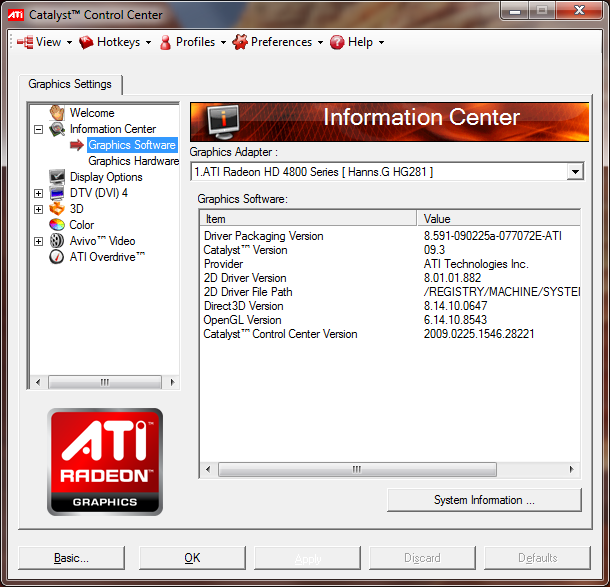The height and width of the screenshot is (587, 610).
Task: Open ATI Overdrive via gauge icon
Action: [x=57, y=257]
